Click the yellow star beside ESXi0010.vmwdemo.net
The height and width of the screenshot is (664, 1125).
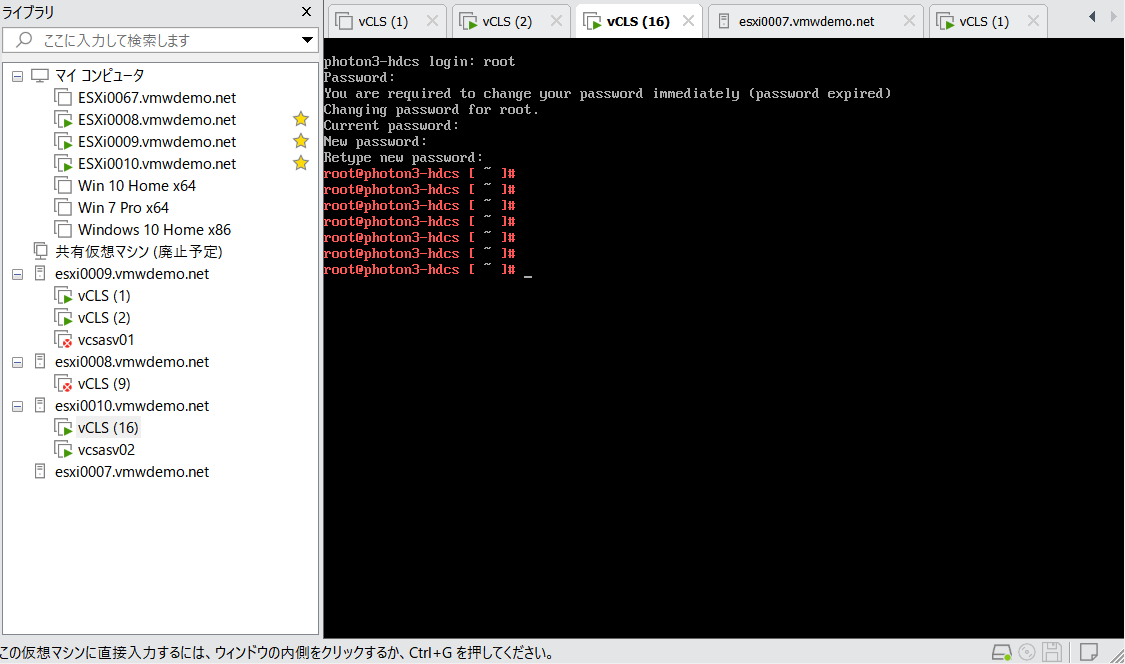click(301, 164)
